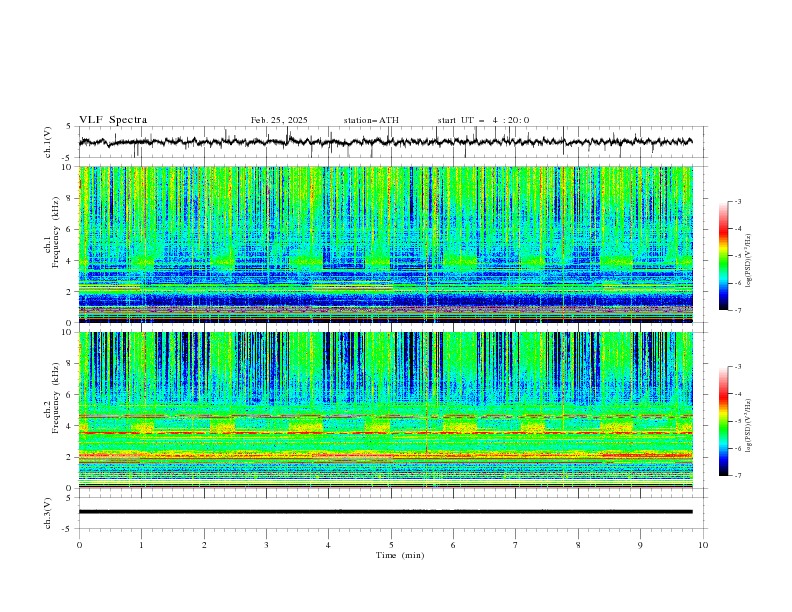Click the "VLF Spectra" title text

pyautogui.click(x=113, y=120)
